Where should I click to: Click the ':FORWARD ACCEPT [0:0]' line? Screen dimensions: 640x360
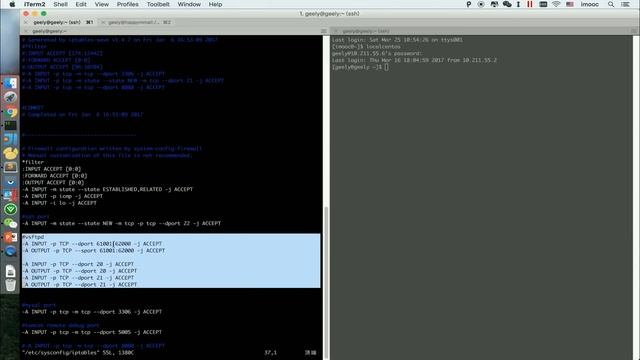coord(55,176)
